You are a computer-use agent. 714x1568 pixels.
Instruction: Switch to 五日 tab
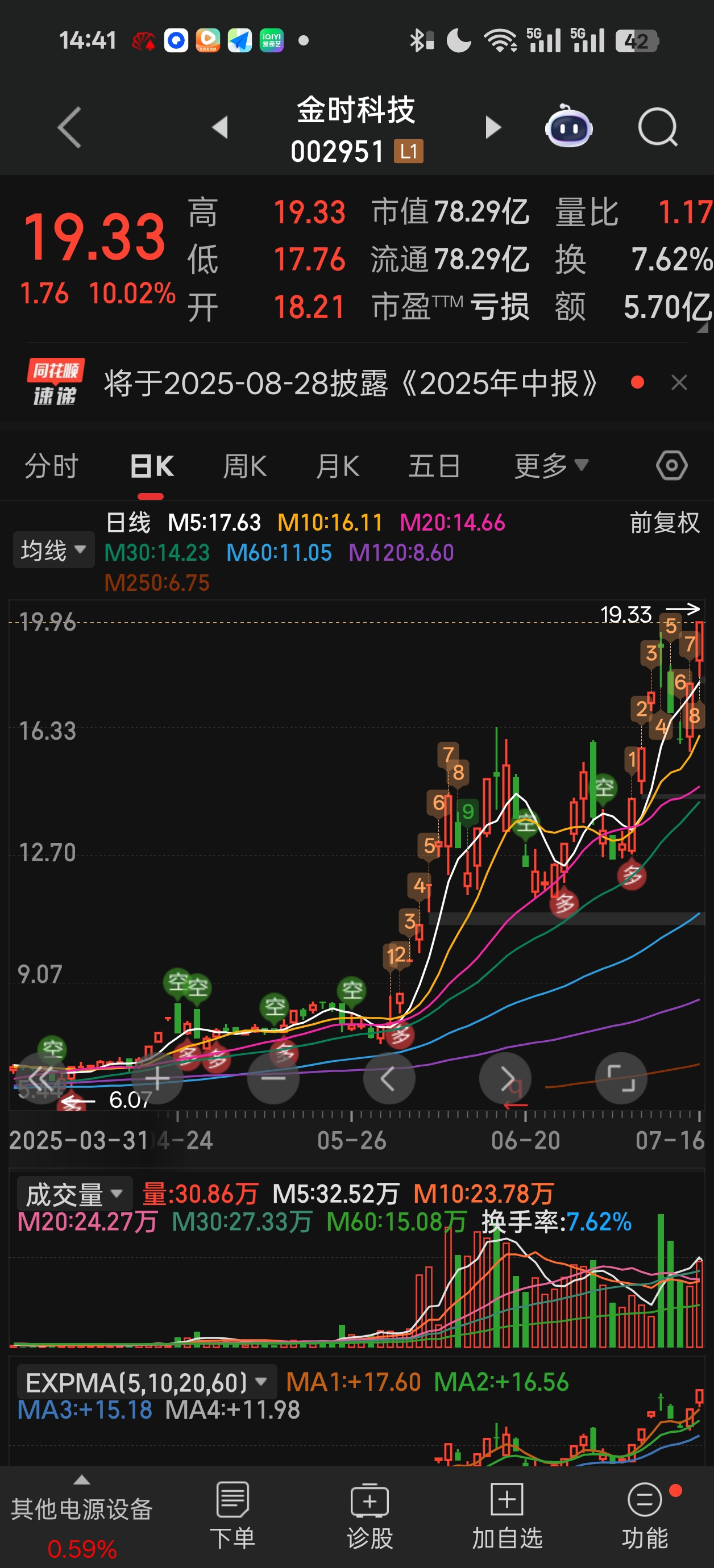pos(434,466)
